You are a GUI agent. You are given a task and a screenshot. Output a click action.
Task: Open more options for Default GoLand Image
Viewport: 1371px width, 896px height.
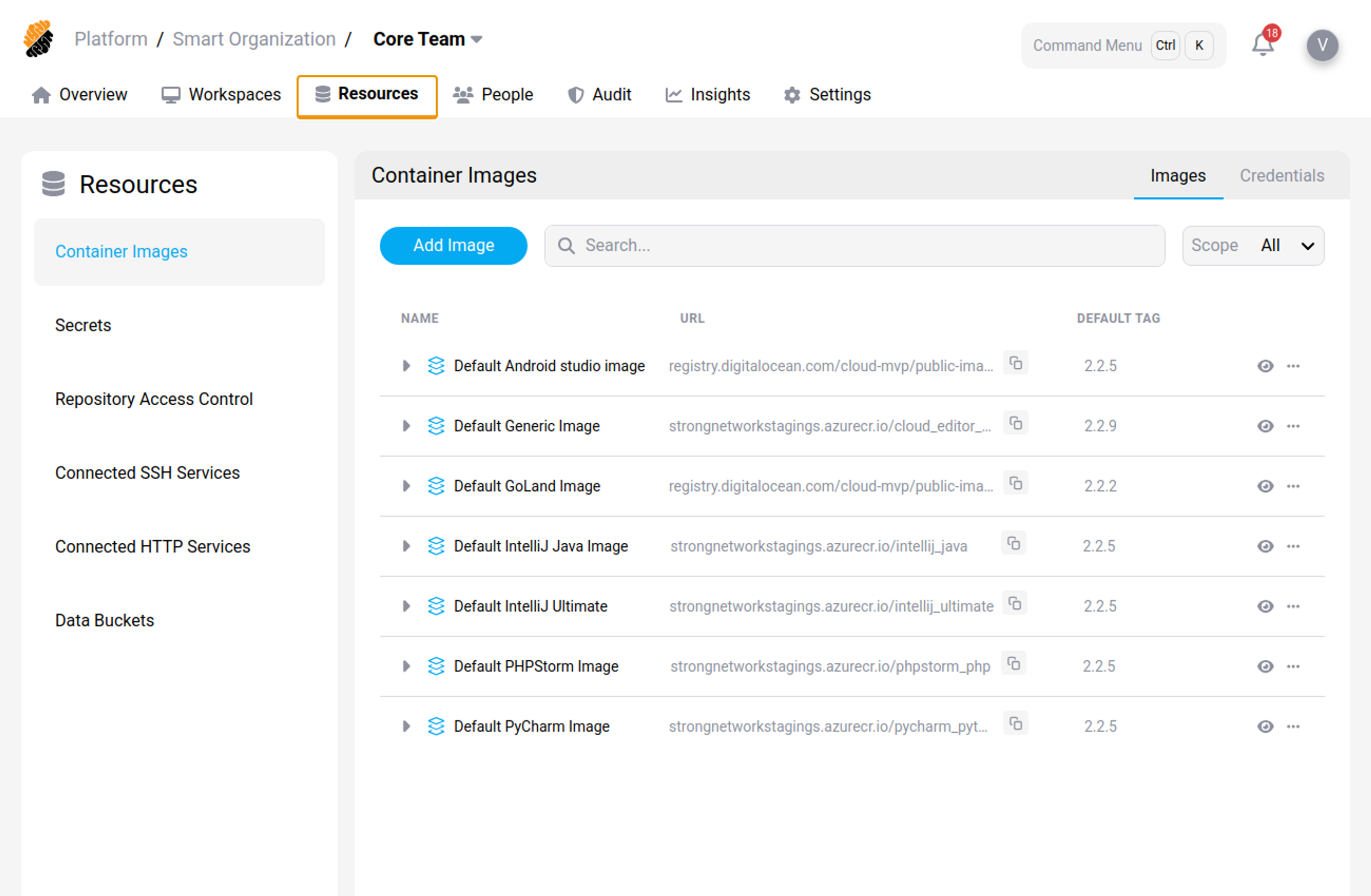1293,486
